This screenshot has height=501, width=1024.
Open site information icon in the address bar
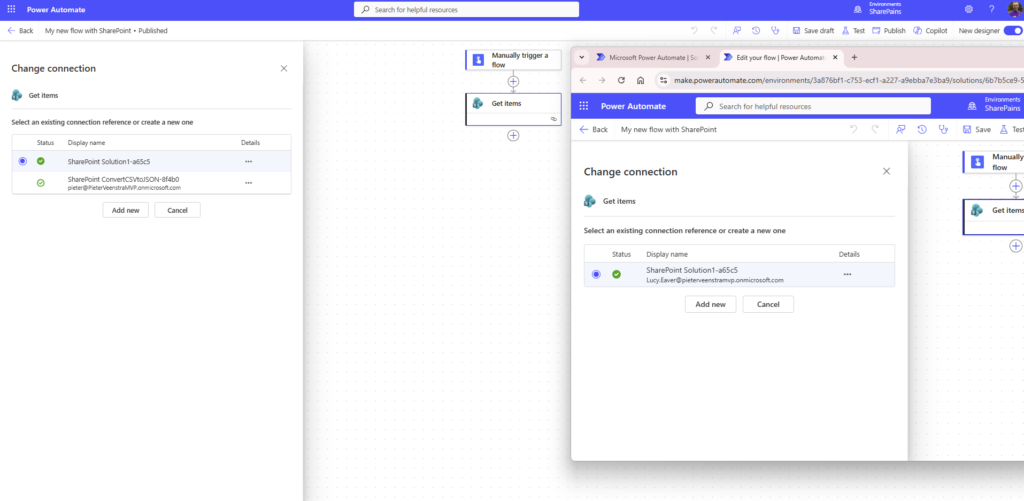tap(664, 80)
